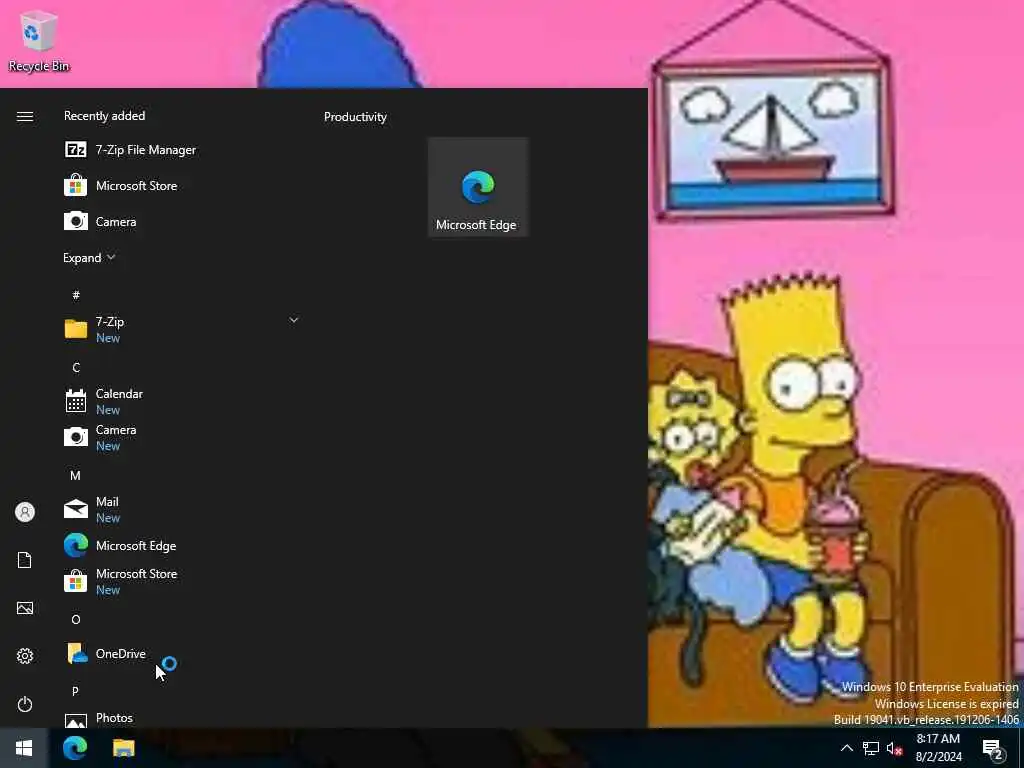1024x768 pixels.
Task: Click the 'P' letter header
Action: coord(76,691)
